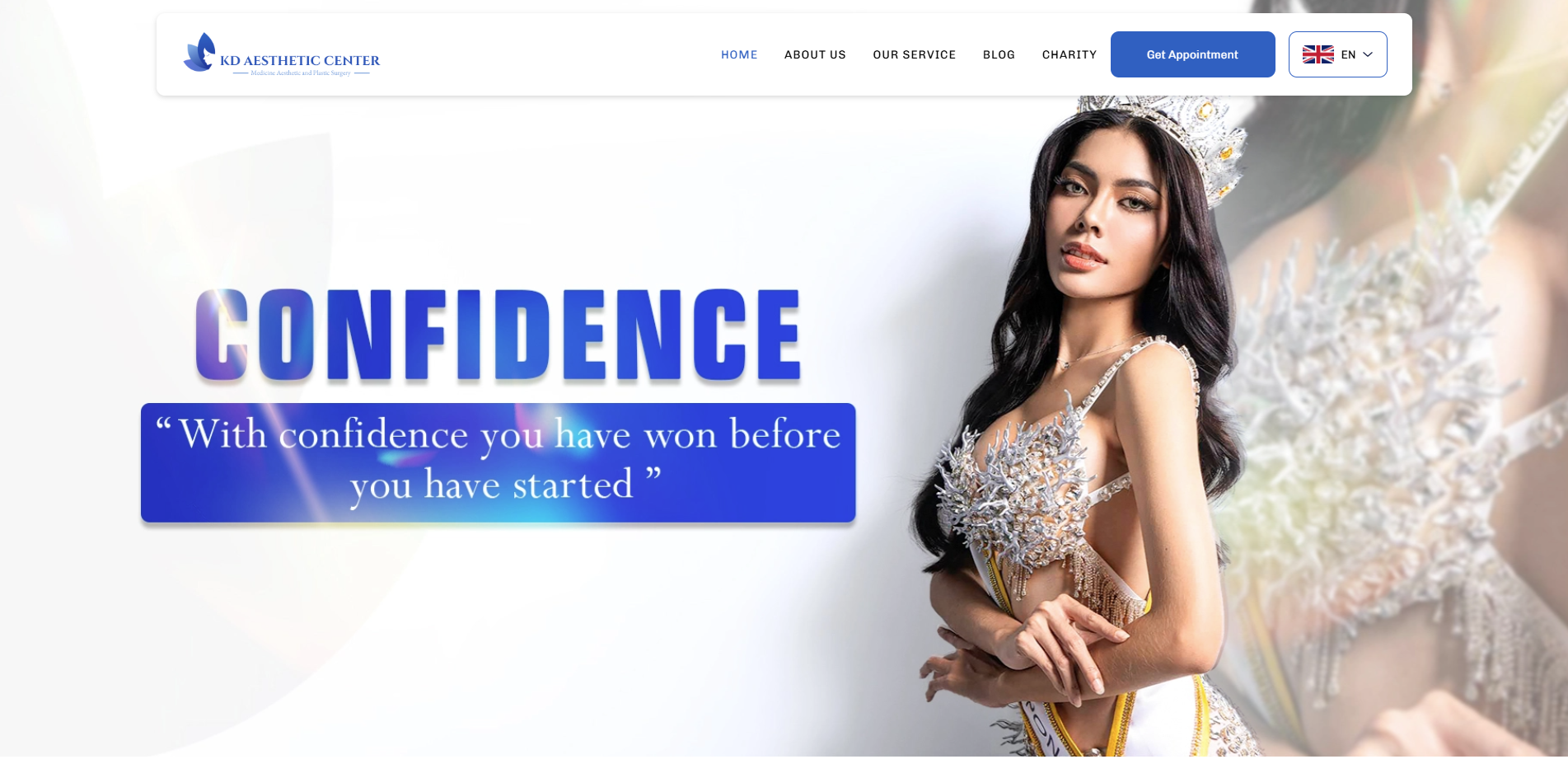Open the EN language selector

click(x=1337, y=54)
